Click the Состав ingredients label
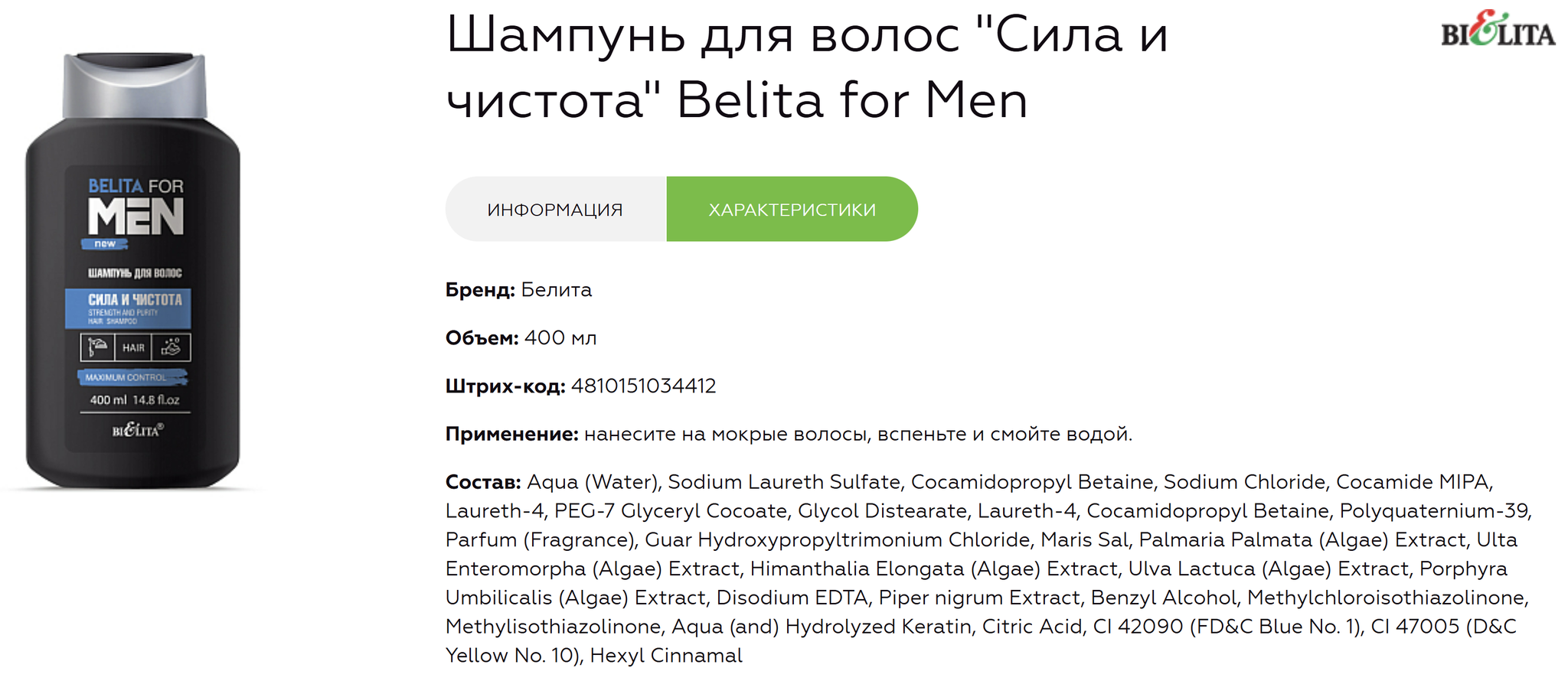Image resolution: width=1568 pixels, height=694 pixels. [x=483, y=482]
